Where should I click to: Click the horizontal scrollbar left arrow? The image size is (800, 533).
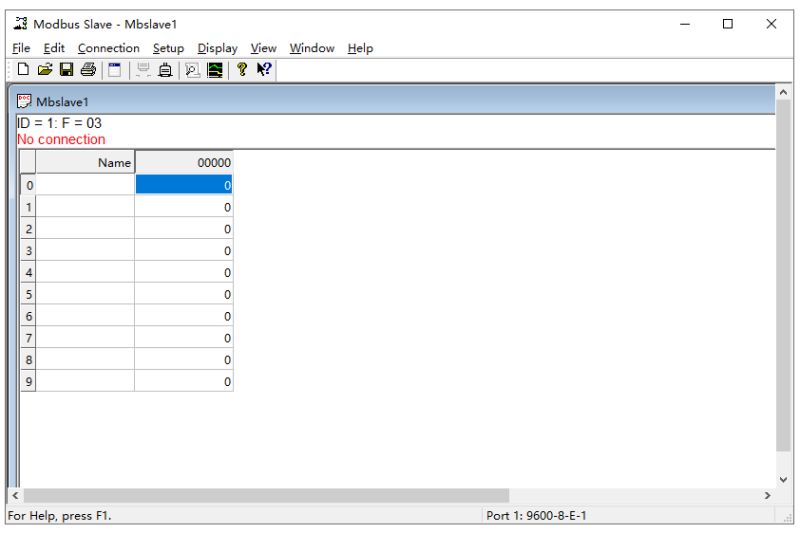click(x=15, y=495)
